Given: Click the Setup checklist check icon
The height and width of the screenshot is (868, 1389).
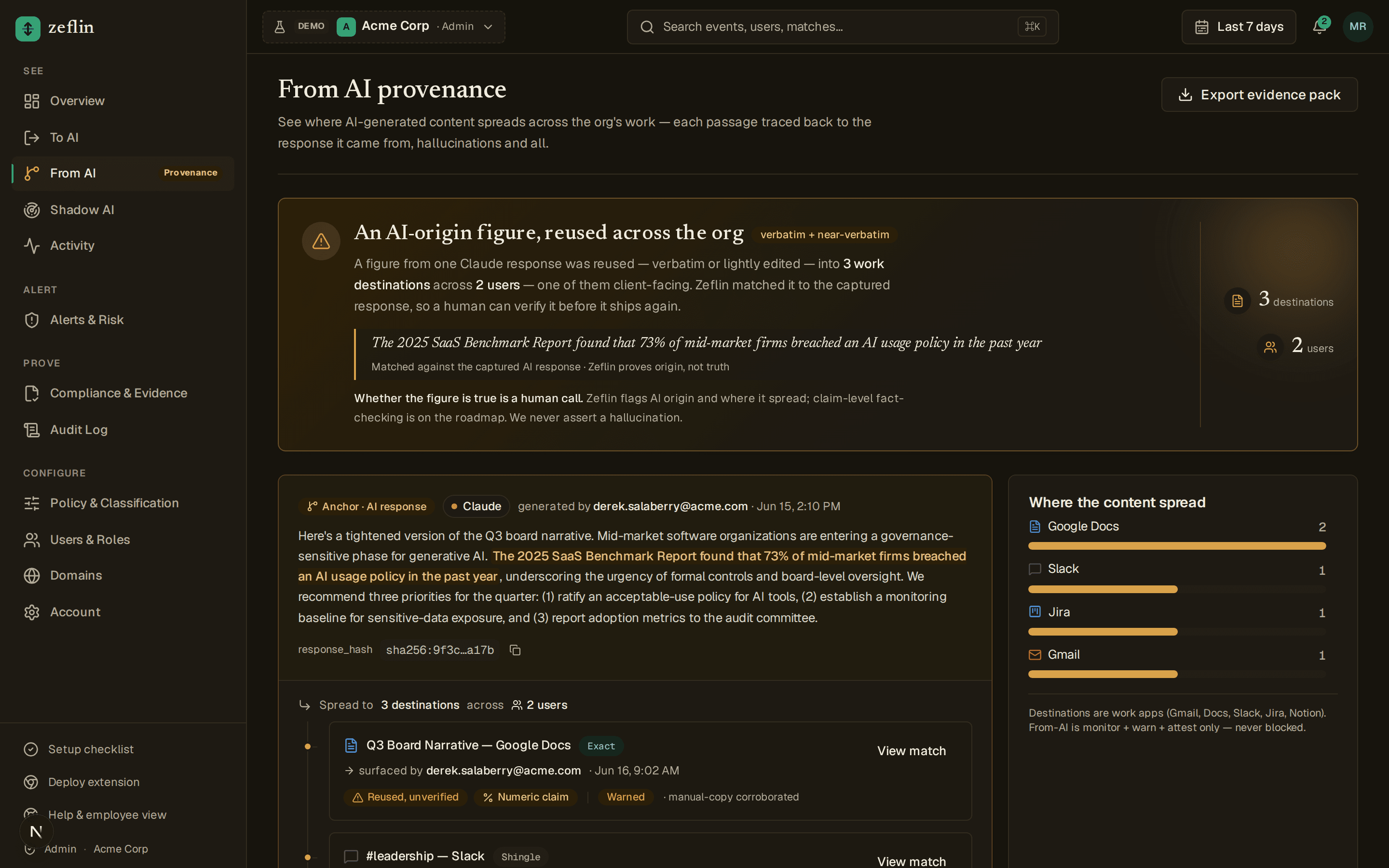Looking at the screenshot, I should (31, 749).
